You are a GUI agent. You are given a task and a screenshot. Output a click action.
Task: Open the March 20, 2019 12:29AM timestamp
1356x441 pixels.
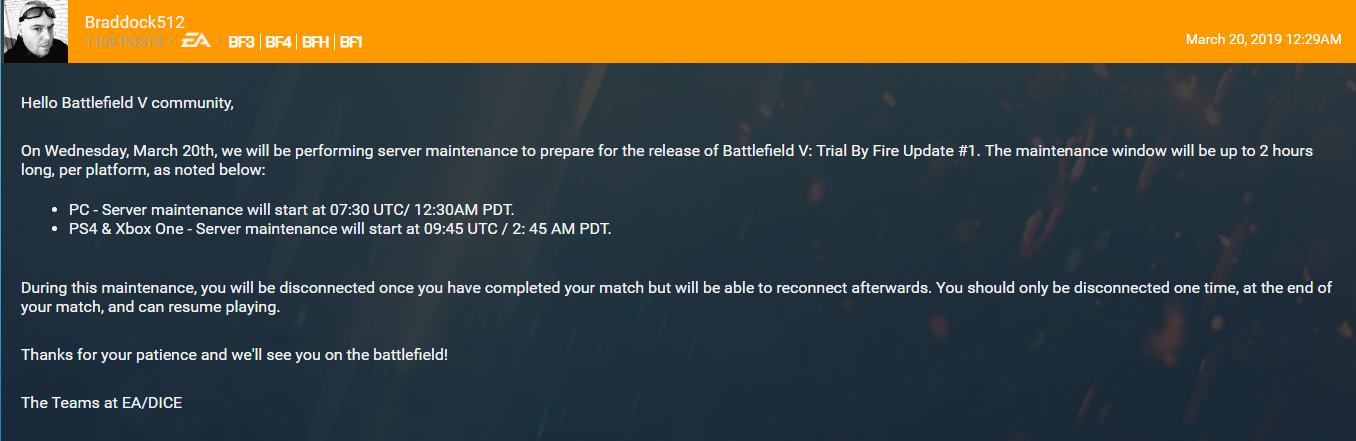click(x=1263, y=39)
